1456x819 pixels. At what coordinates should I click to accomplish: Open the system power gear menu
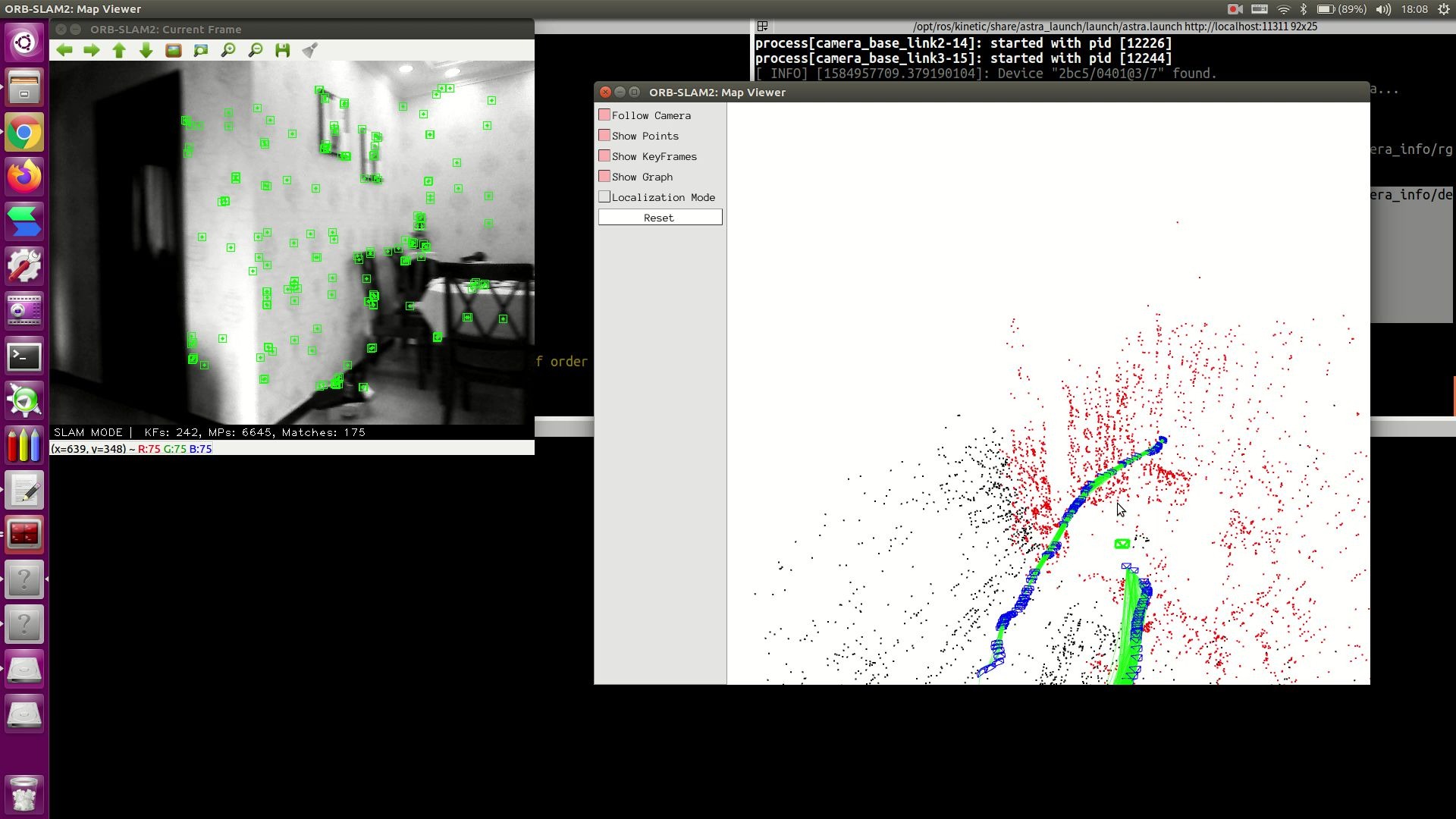(x=1443, y=9)
